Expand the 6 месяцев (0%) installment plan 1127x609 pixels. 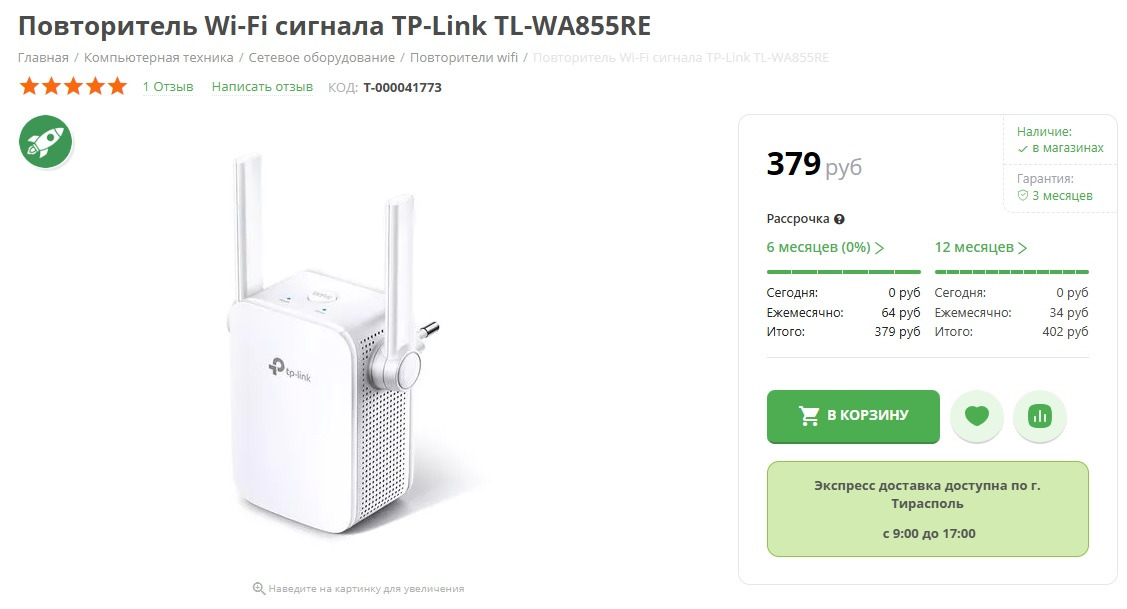click(825, 247)
